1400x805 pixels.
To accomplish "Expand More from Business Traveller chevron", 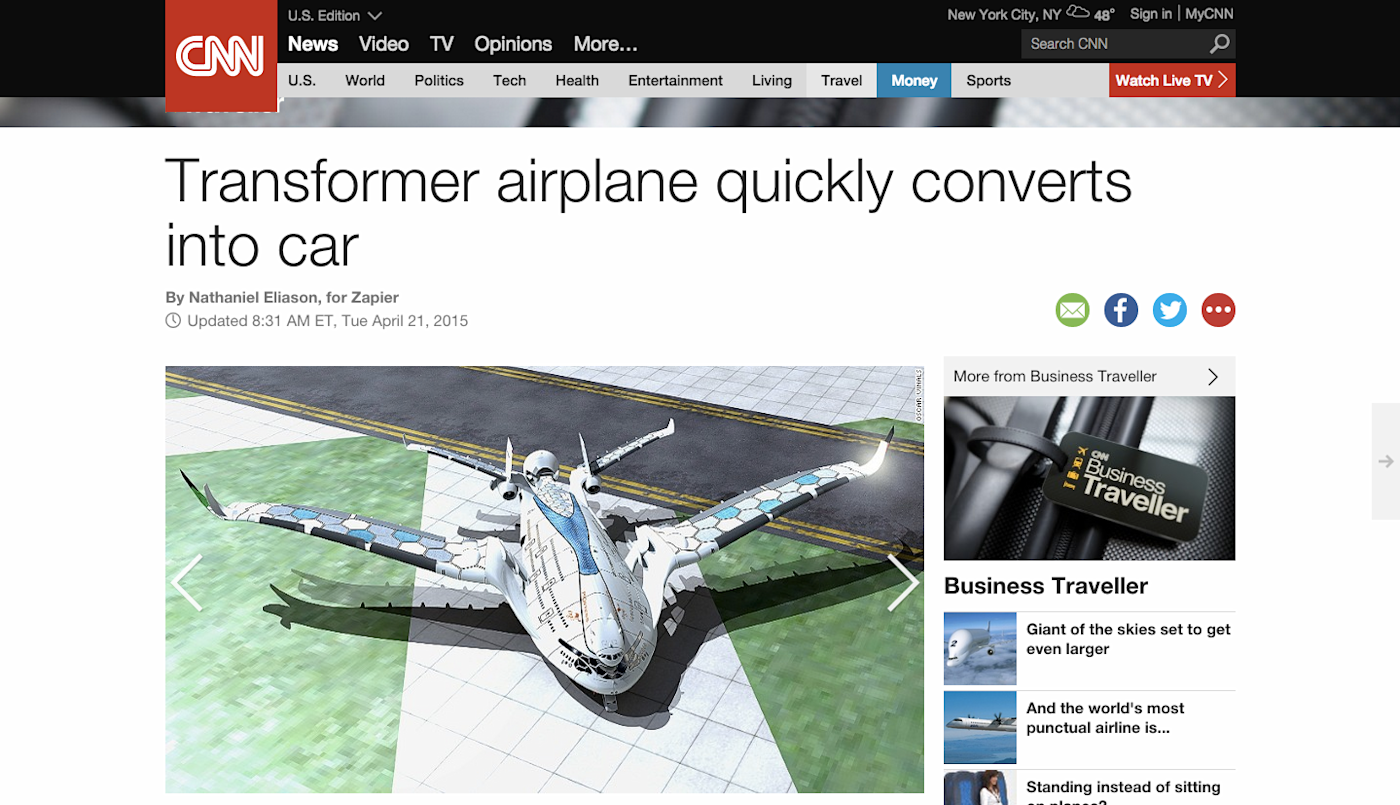I will pyautogui.click(x=1213, y=377).
